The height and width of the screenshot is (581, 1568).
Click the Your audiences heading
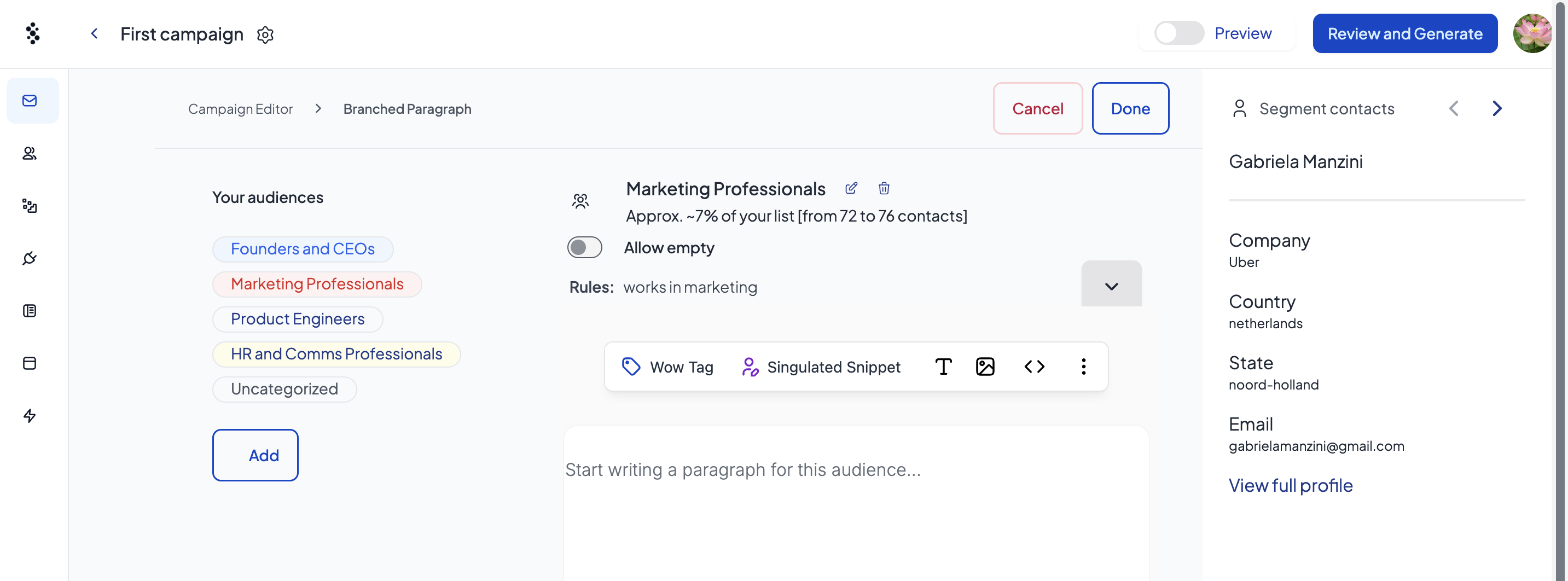268,197
